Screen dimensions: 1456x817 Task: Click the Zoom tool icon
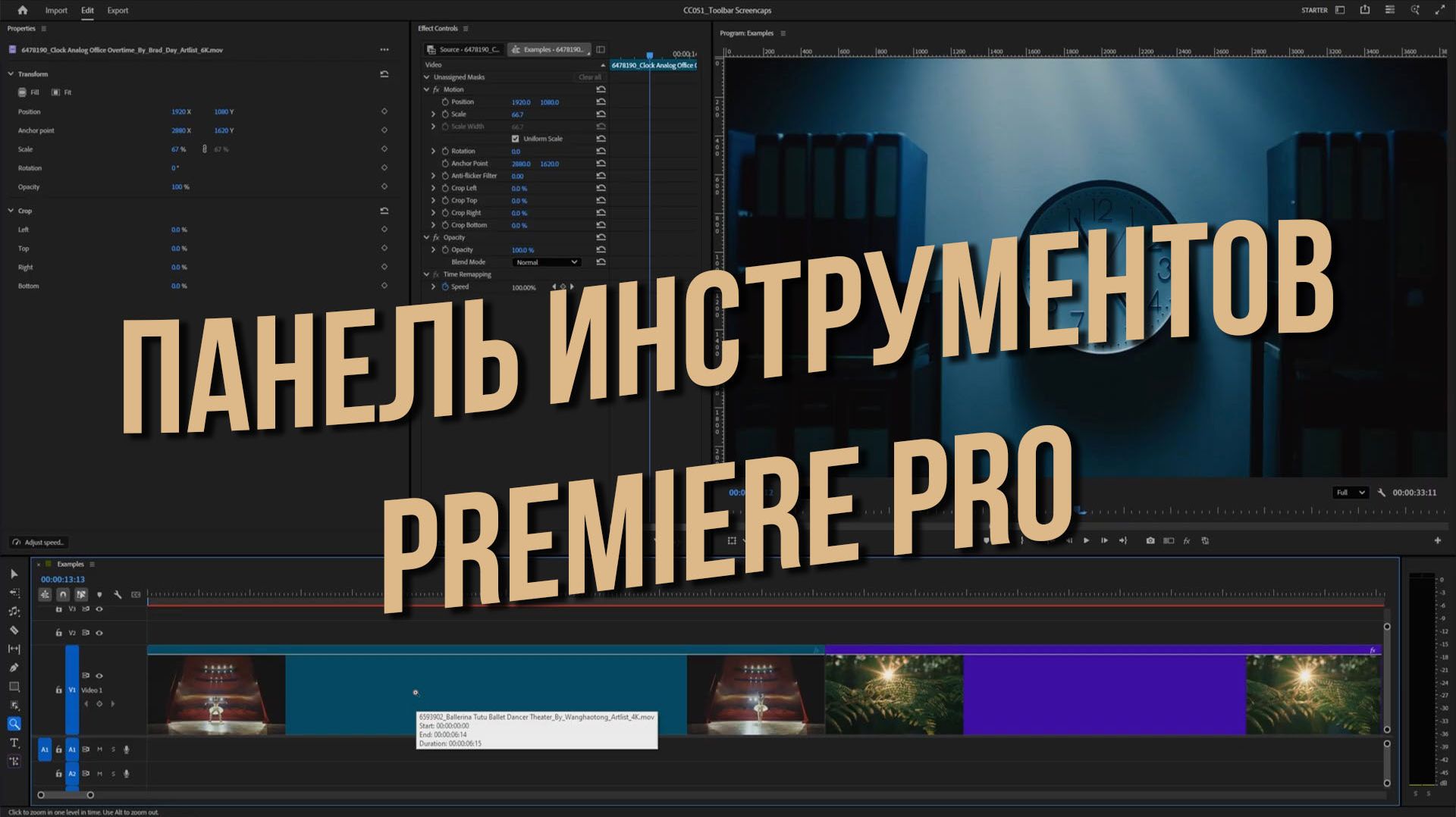point(14,724)
